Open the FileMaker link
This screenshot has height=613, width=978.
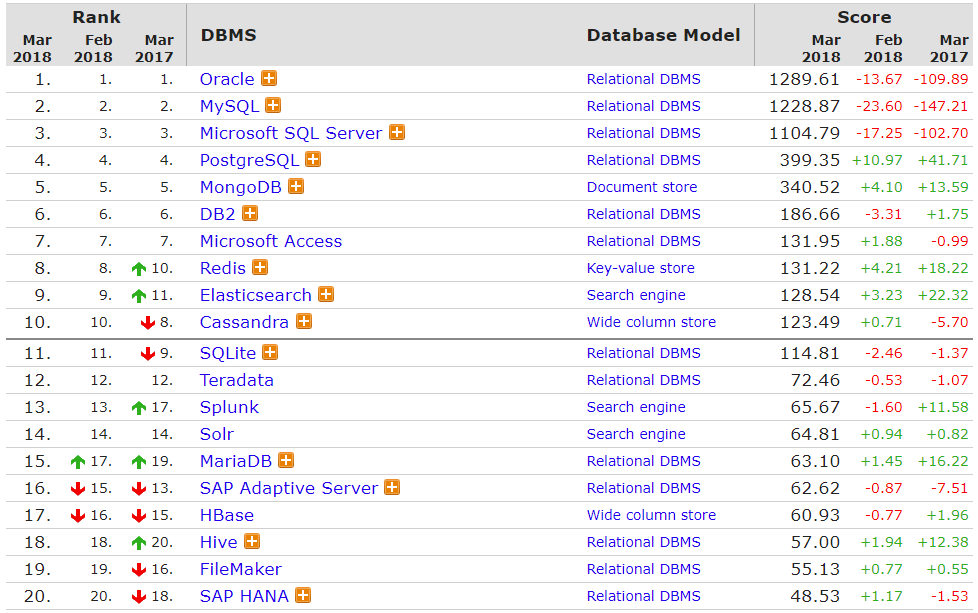241,569
